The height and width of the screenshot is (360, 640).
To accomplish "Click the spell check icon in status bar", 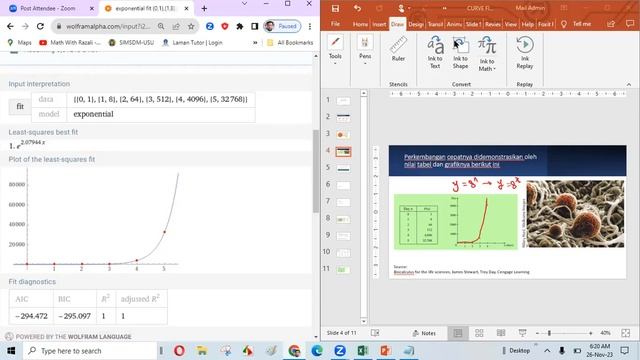I will [375, 333].
